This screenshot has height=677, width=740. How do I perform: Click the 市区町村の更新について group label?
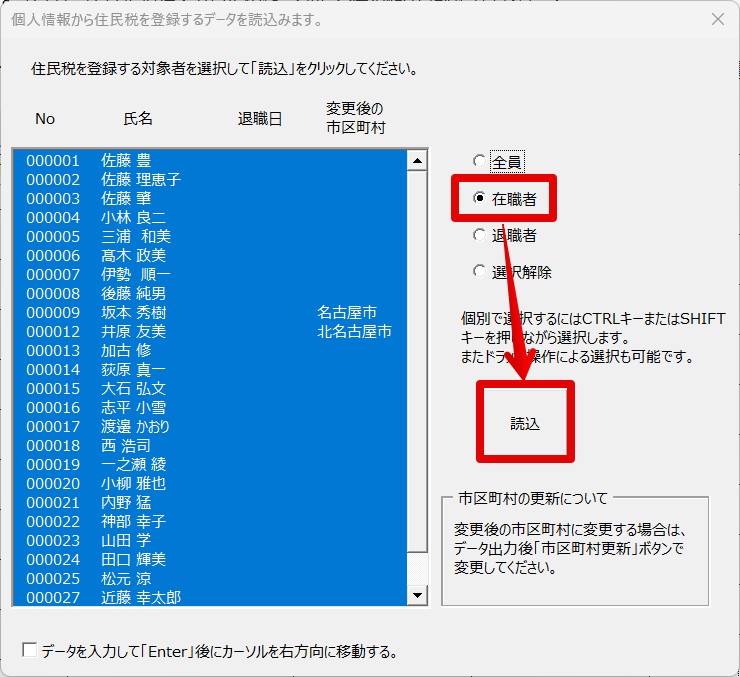click(x=533, y=498)
